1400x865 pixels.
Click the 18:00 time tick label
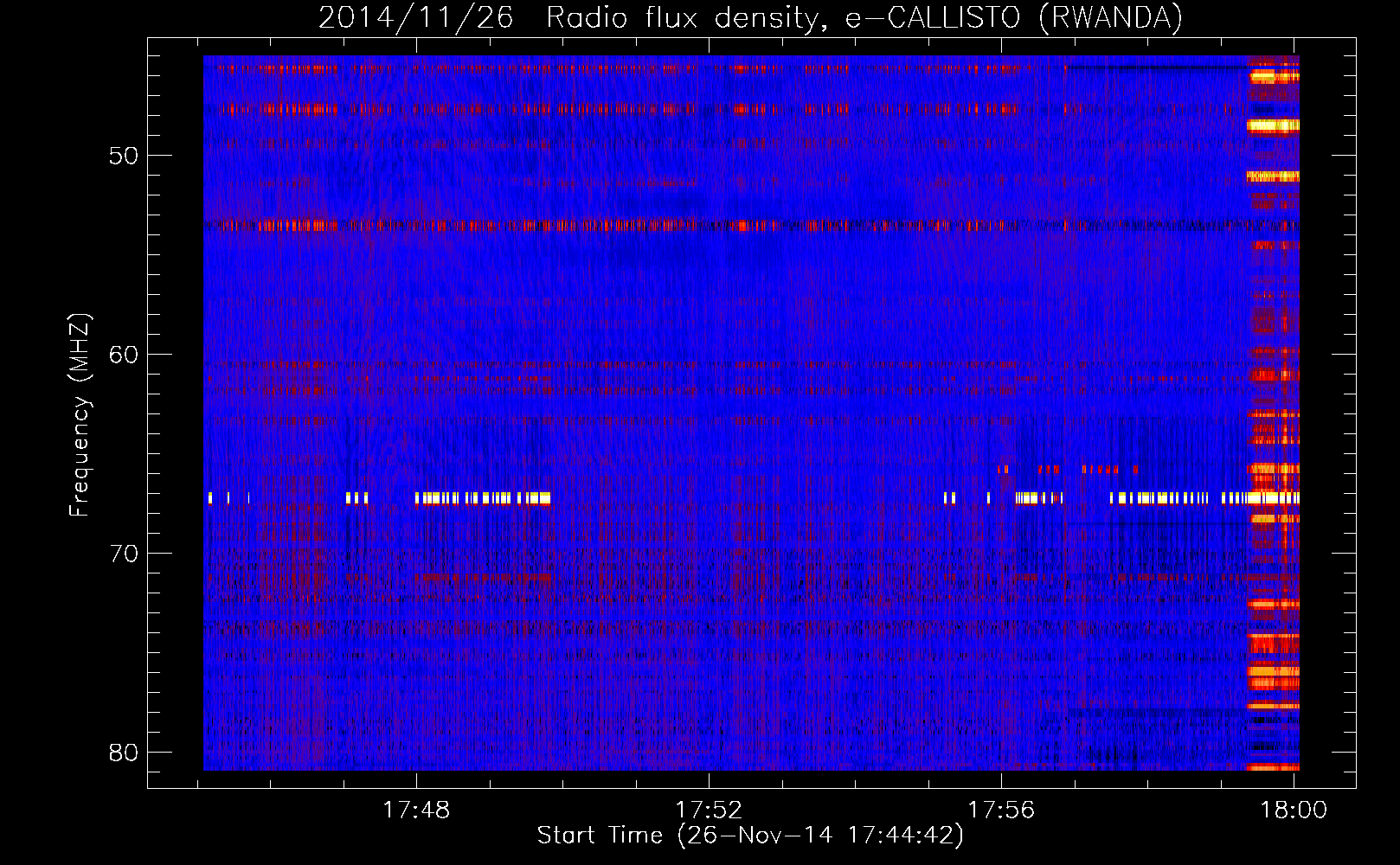1294,810
